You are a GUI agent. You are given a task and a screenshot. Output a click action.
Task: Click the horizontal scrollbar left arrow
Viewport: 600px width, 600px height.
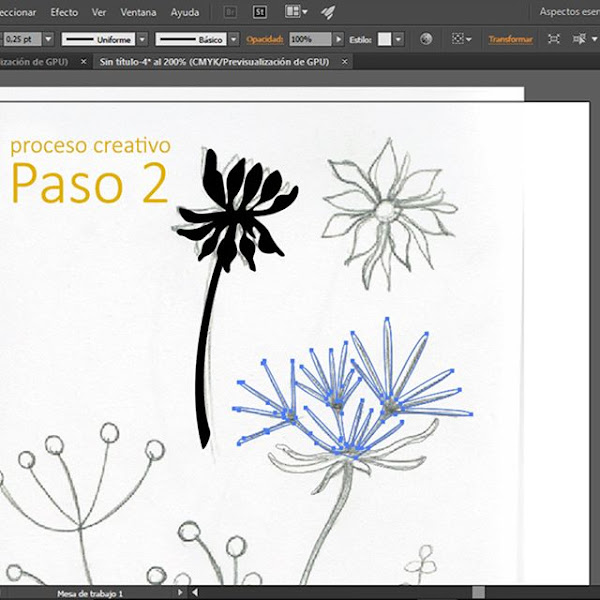(x=195, y=593)
